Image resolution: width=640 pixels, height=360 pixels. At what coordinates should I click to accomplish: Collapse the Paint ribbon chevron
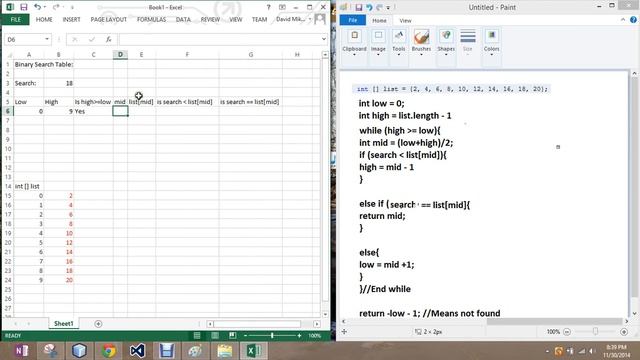point(623,20)
